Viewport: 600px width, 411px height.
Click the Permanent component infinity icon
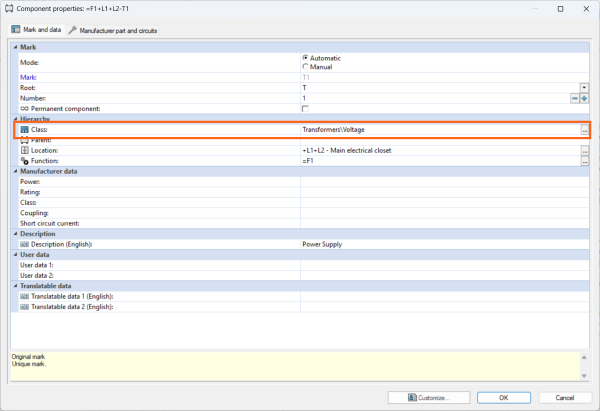24,109
